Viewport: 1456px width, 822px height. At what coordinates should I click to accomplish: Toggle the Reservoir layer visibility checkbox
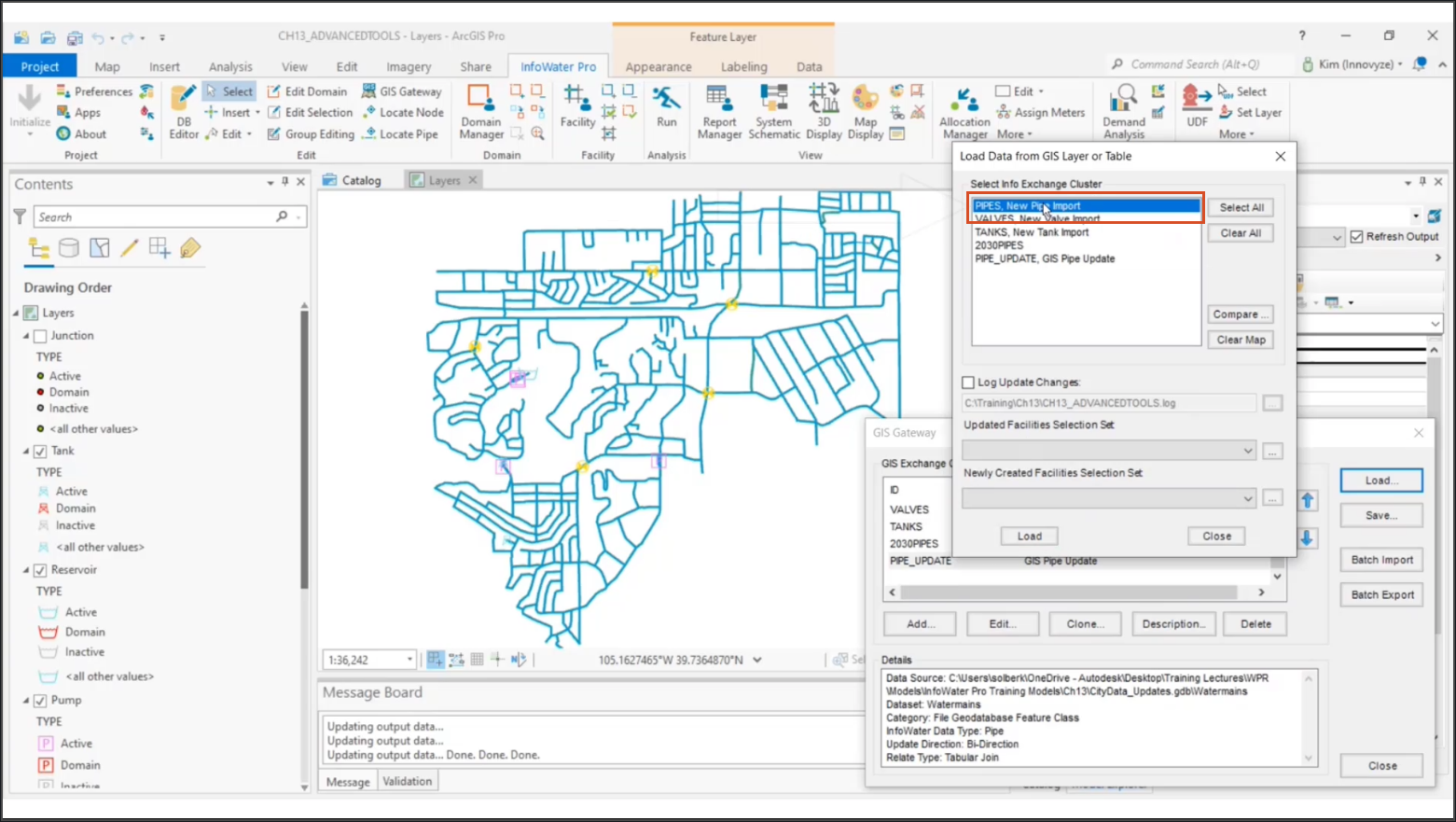point(40,570)
